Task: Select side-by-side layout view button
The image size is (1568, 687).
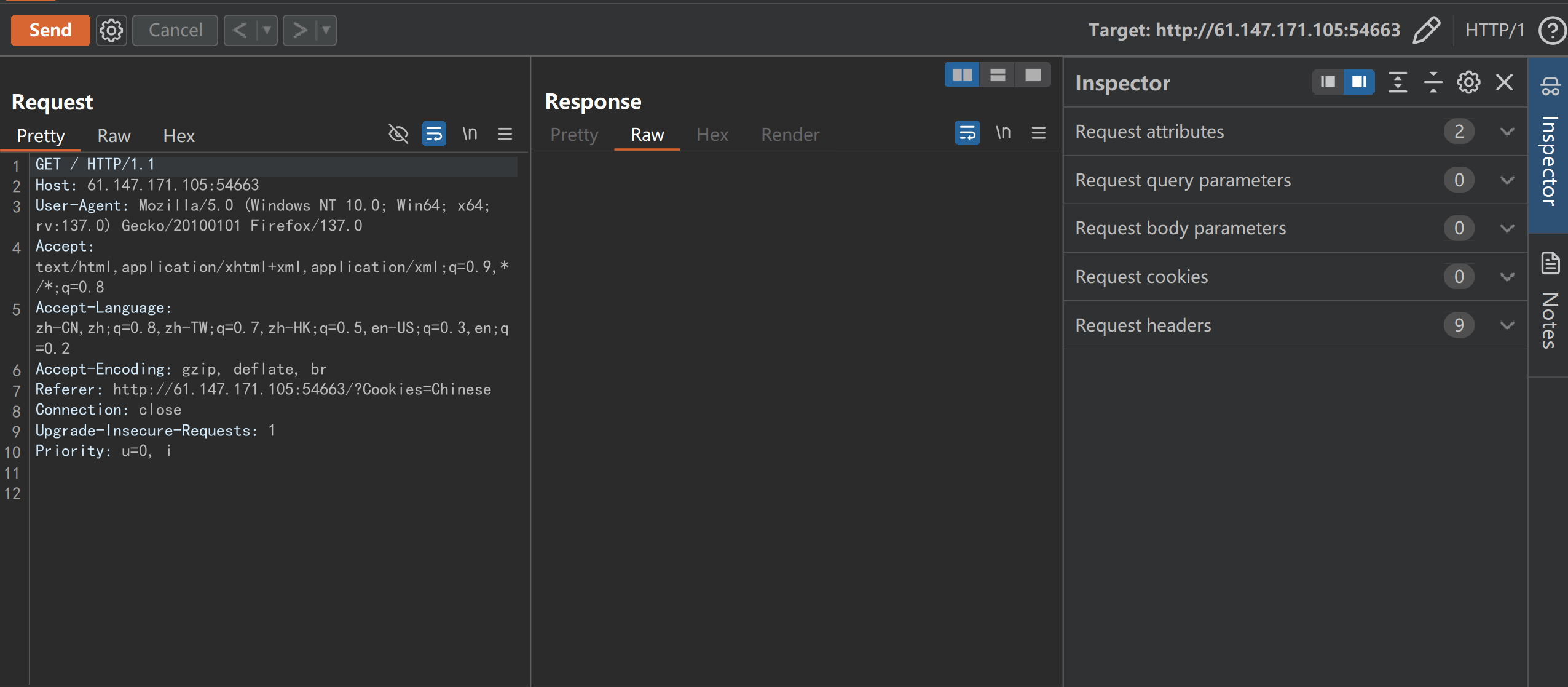Action: pyautogui.click(x=962, y=75)
